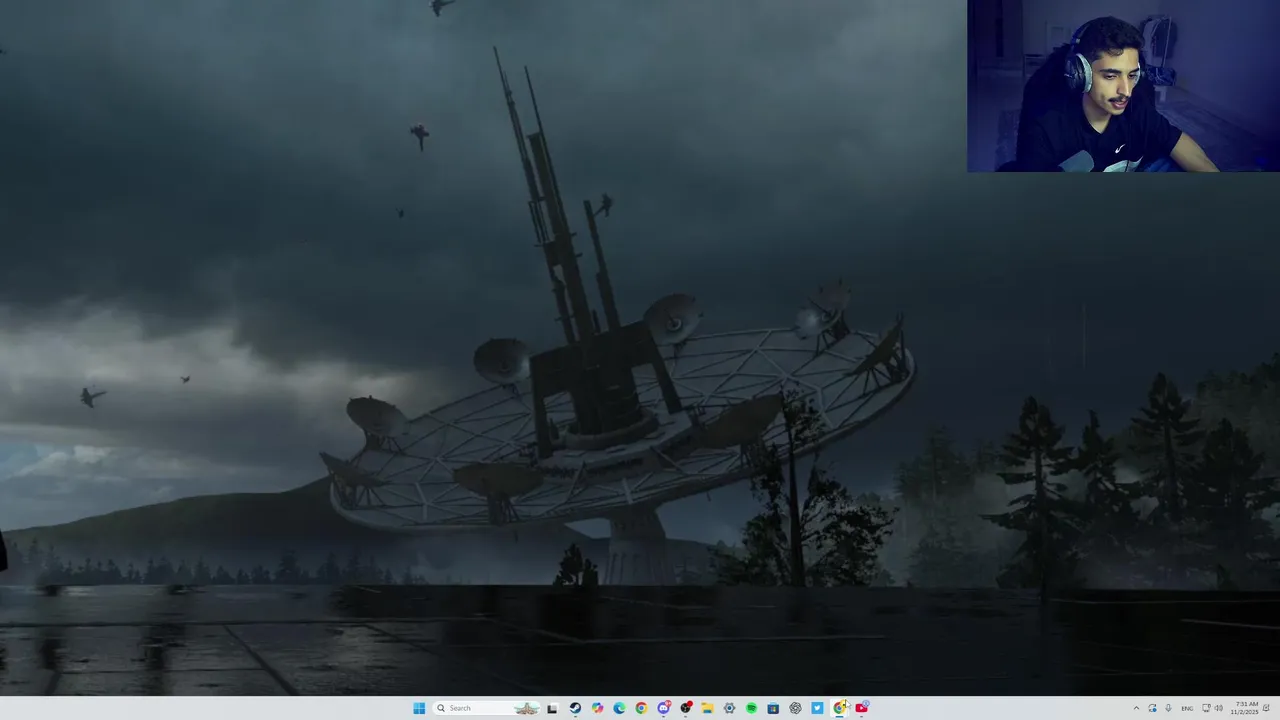Open the notification center icon

point(1267,708)
